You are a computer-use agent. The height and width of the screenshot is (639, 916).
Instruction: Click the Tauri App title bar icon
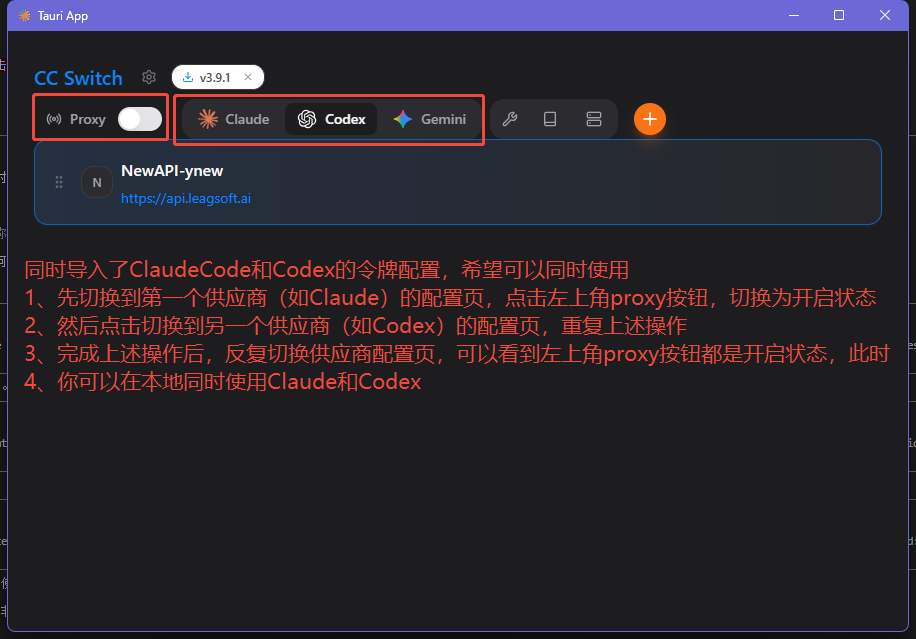[23, 15]
